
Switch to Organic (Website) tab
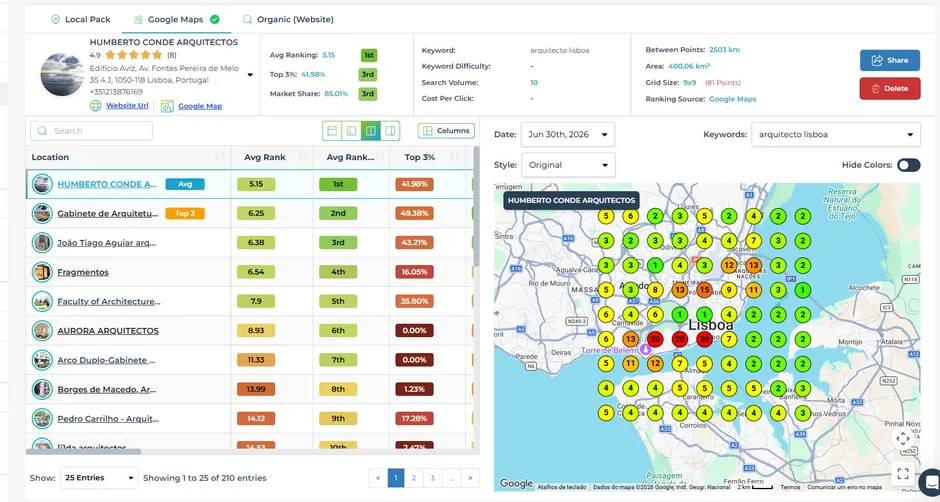click(x=288, y=19)
